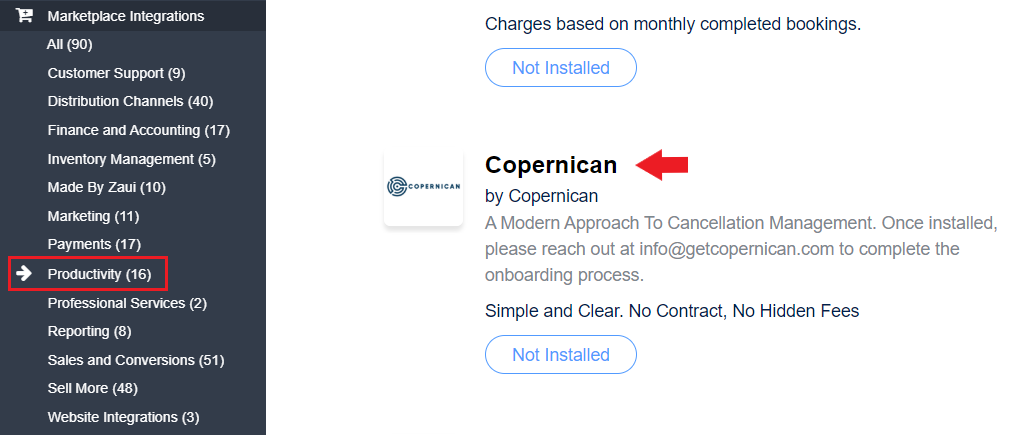Click the Marketplace Integrations cart icon
This screenshot has width=1017, height=435.
point(25,16)
